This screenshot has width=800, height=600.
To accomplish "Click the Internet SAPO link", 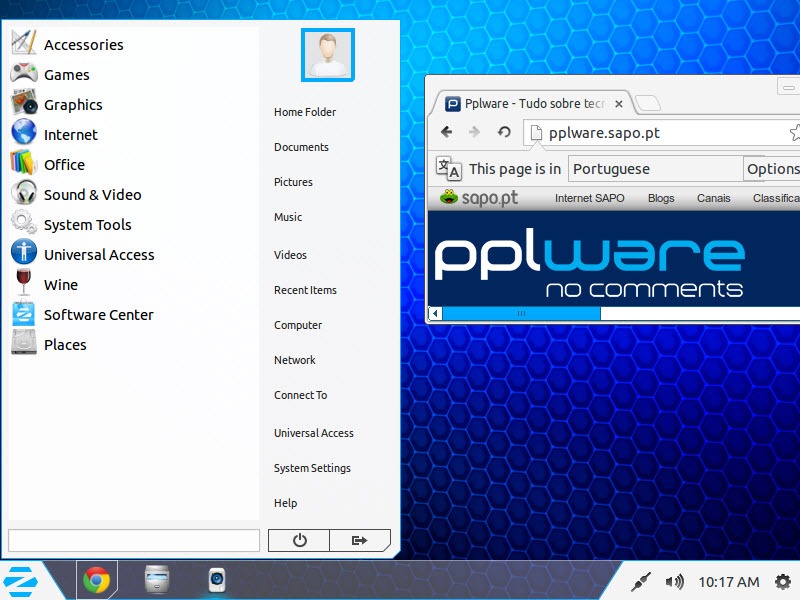I will (x=589, y=198).
